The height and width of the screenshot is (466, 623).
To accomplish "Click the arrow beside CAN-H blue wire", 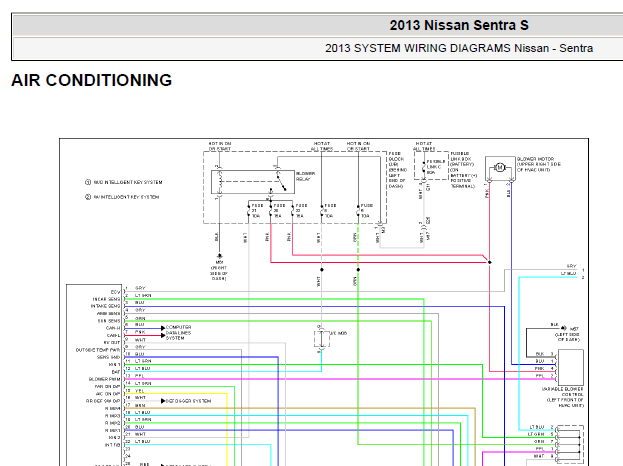I will coord(163,328).
